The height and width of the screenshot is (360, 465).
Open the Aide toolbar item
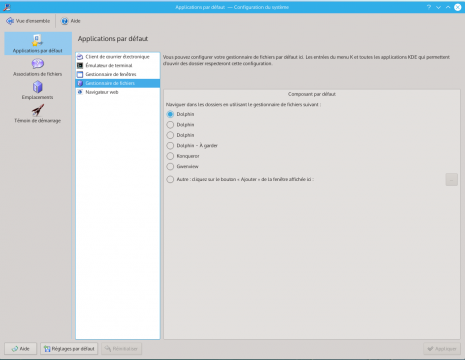coord(70,21)
